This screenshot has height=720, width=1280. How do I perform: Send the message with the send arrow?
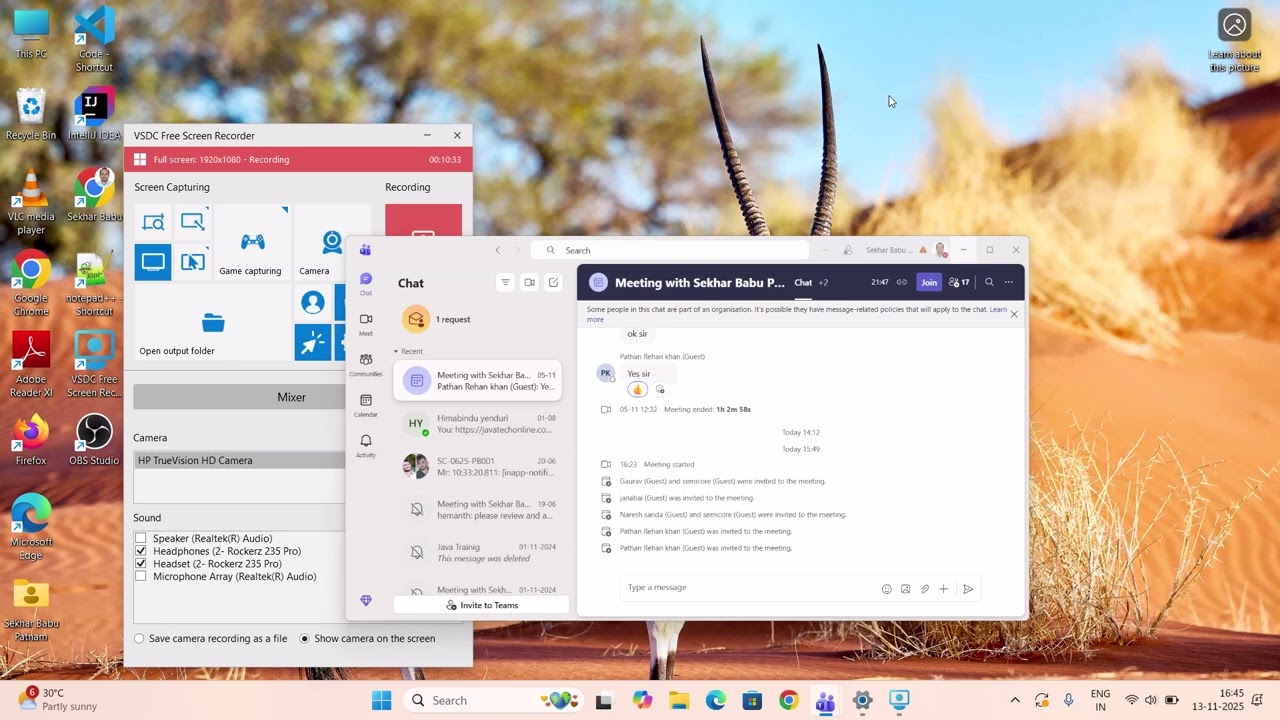point(968,589)
